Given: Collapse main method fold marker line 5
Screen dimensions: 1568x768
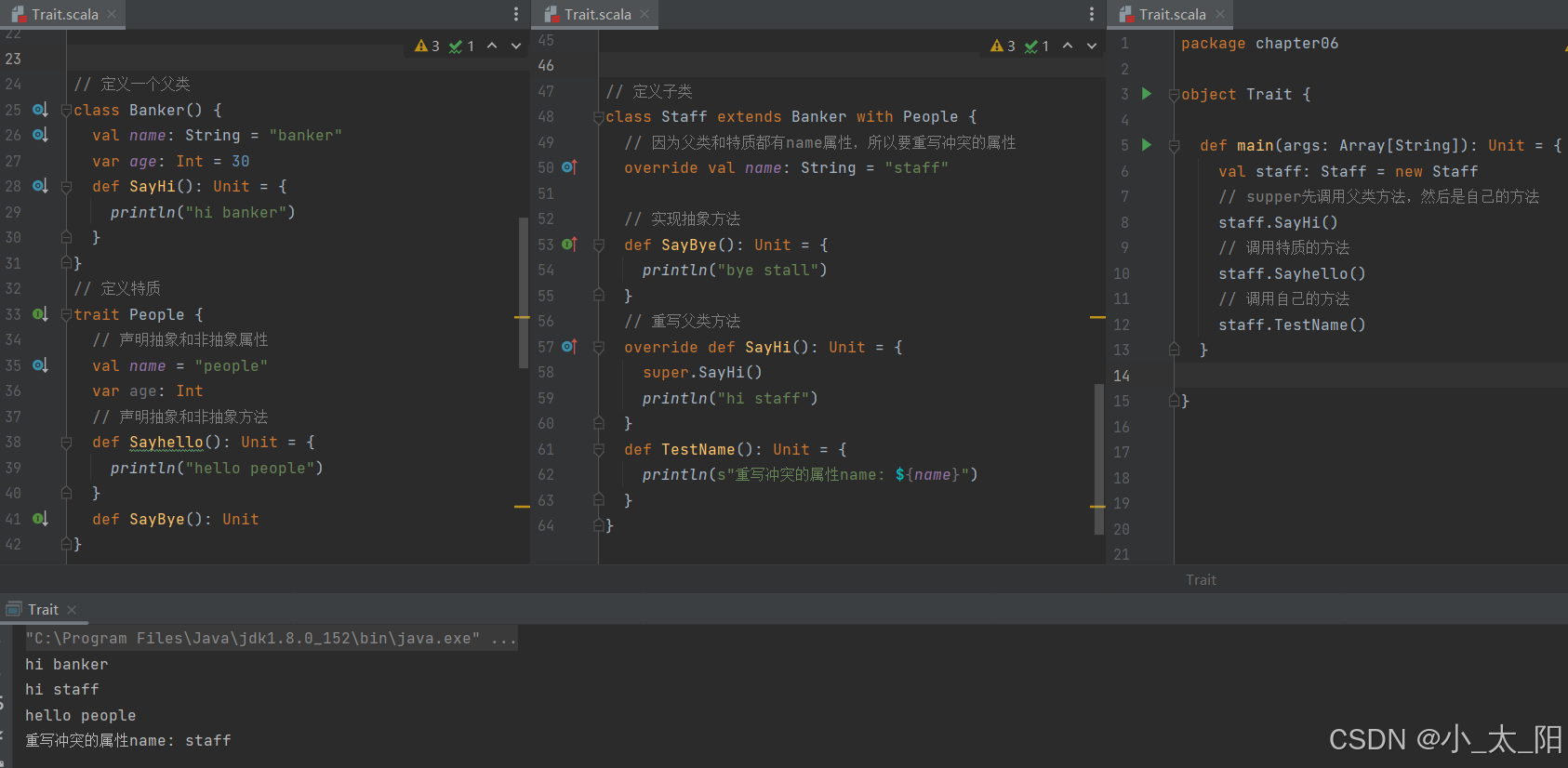Looking at the screenshot, I should click(x=1174, y=146).
